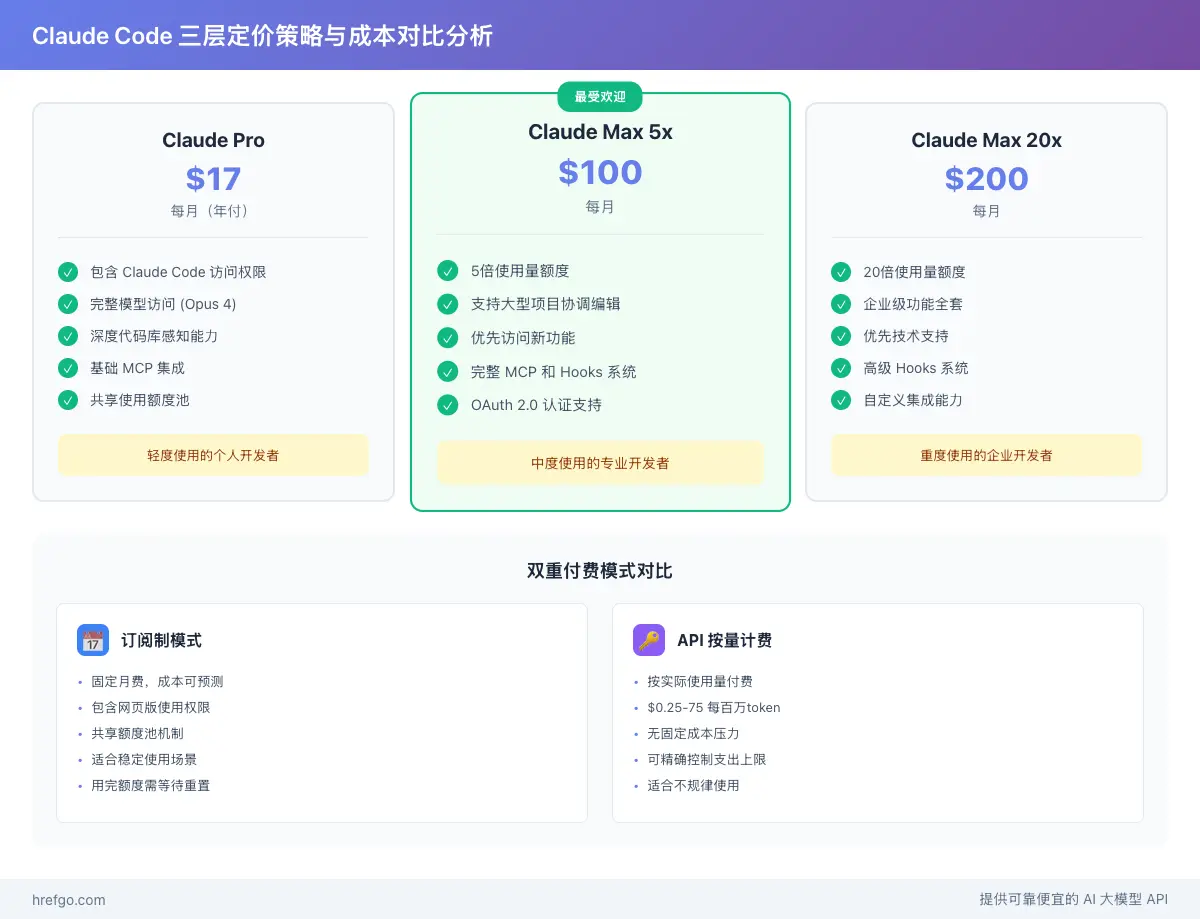This screenshot has width=1200, height=919.
Task: Click the 适合稳定使用场景 bullet
Action: 144,759
